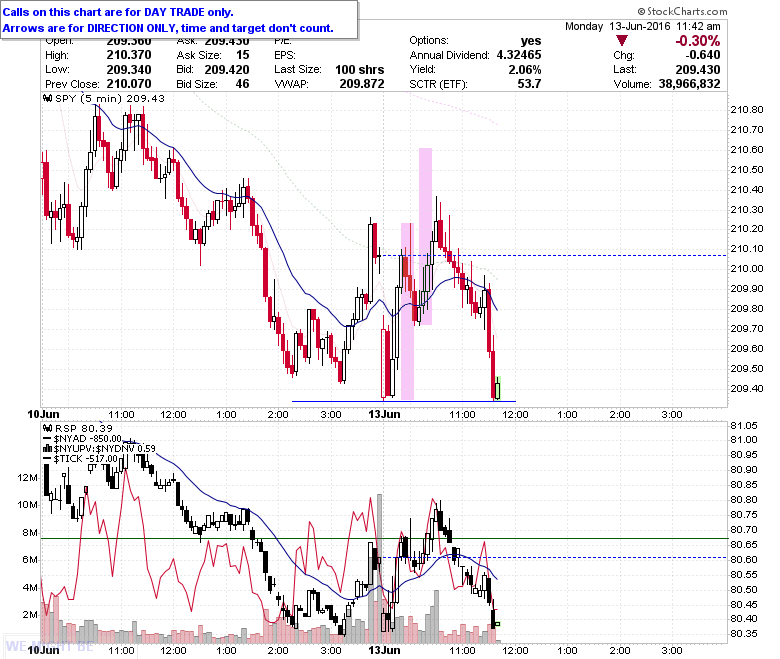Click the line marker beside $TICK legend
Viewport: 780px width, 659px height.
point(48,459)
